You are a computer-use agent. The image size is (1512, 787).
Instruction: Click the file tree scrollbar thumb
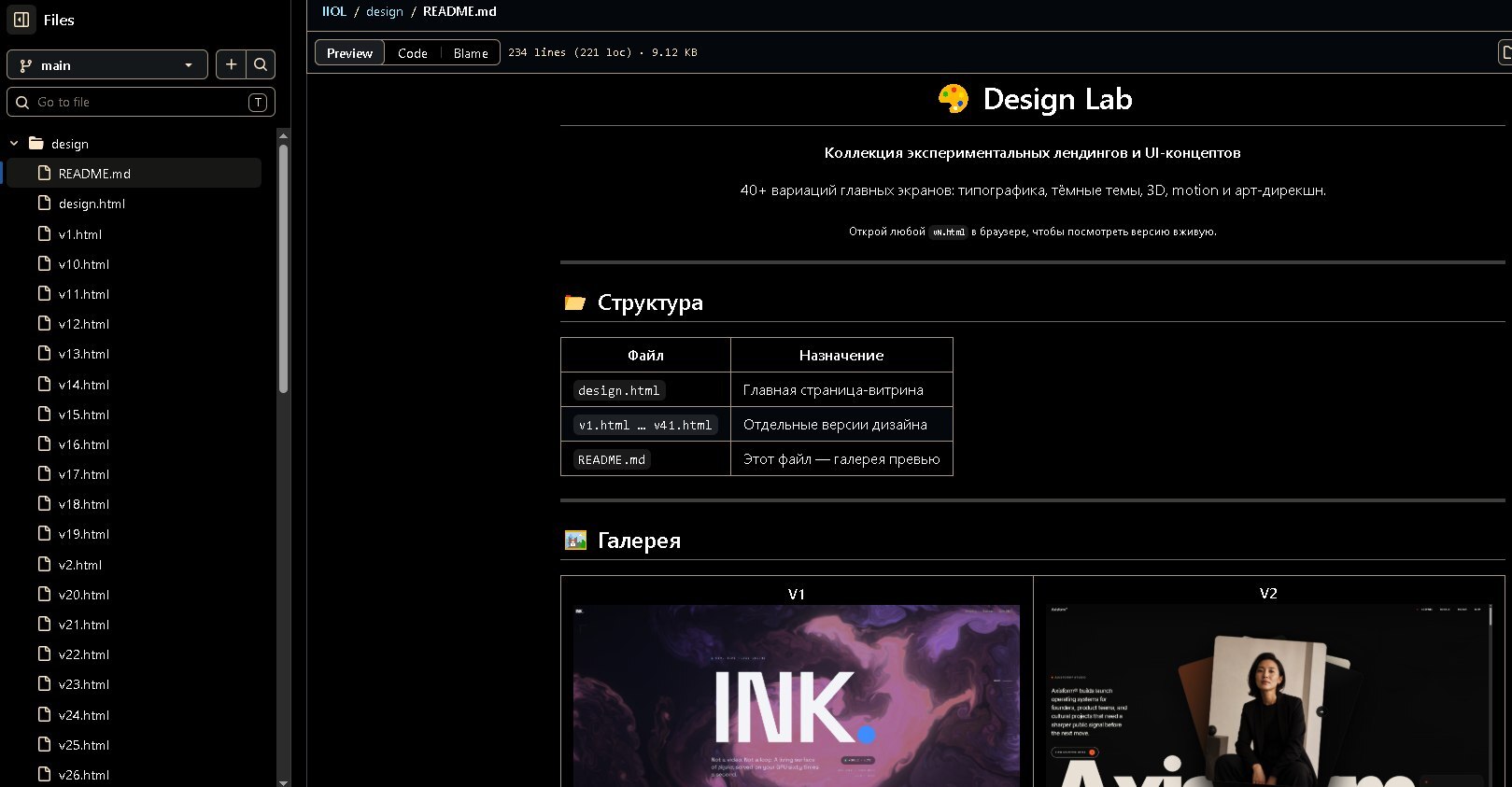283,268
